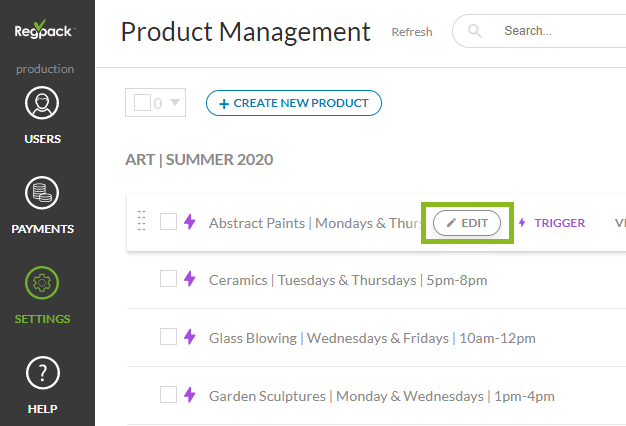Click the Trigger link for Abstract Paints
The height and width of the screenshot is (426, 626).
[551, 223]
